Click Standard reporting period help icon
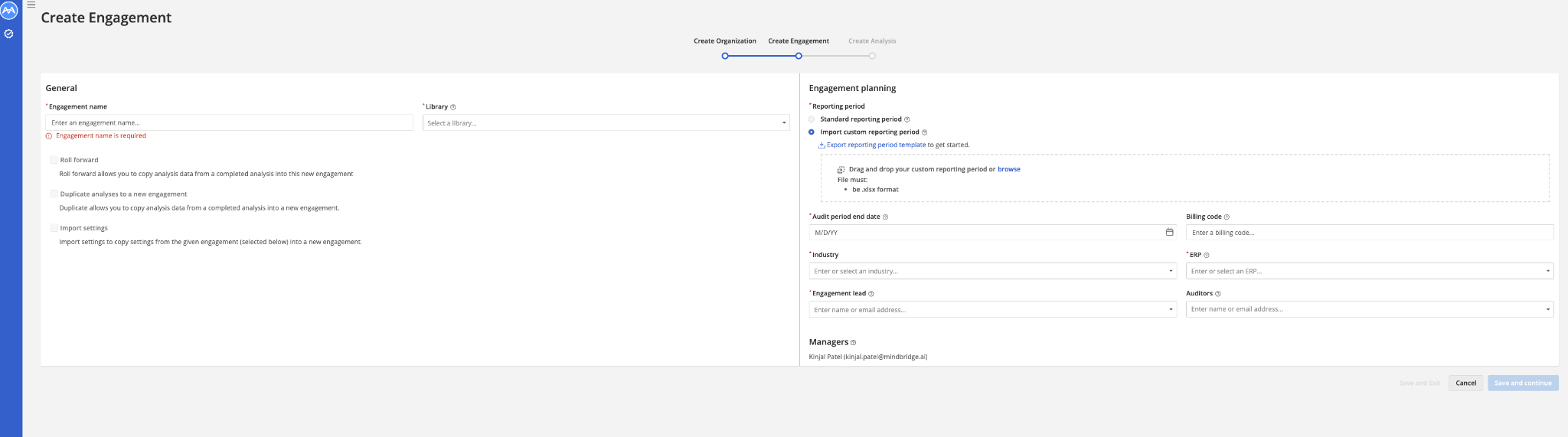The height and width of the screenshot is (437, 1568). [x=907, y=119]
